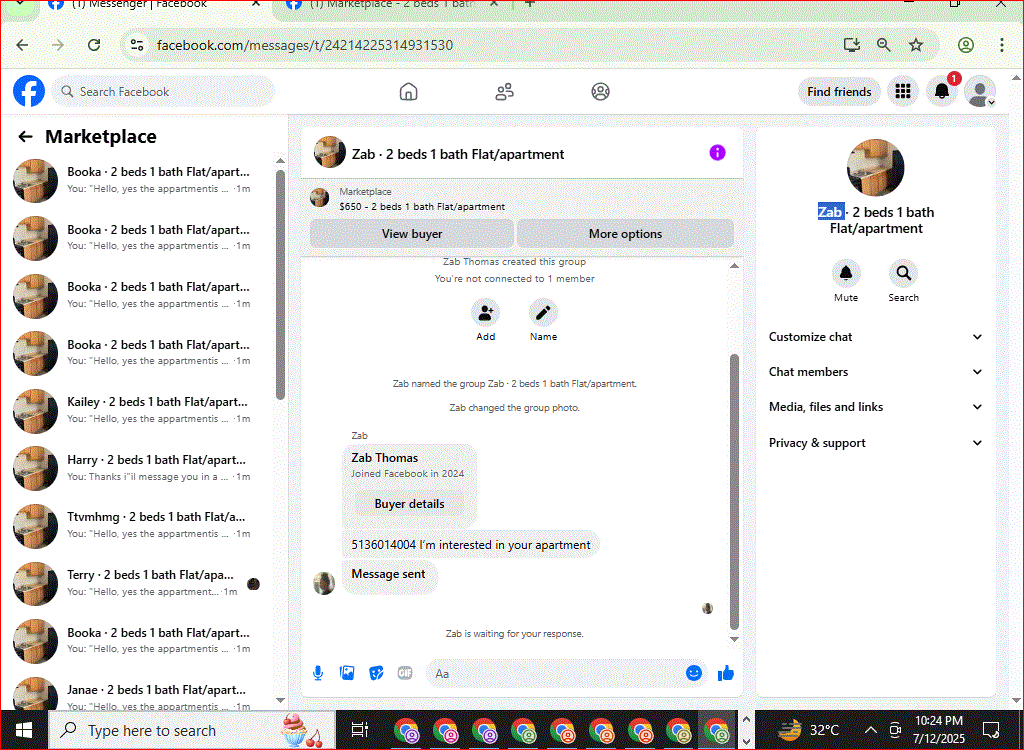Open Windows Task View
Screen dimensions: 1024x750
(360, 730)
